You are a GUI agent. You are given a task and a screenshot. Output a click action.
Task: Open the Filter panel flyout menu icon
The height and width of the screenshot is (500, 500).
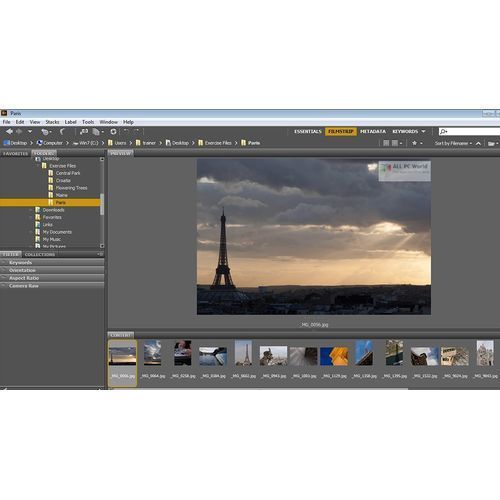(x=100, y=254)
